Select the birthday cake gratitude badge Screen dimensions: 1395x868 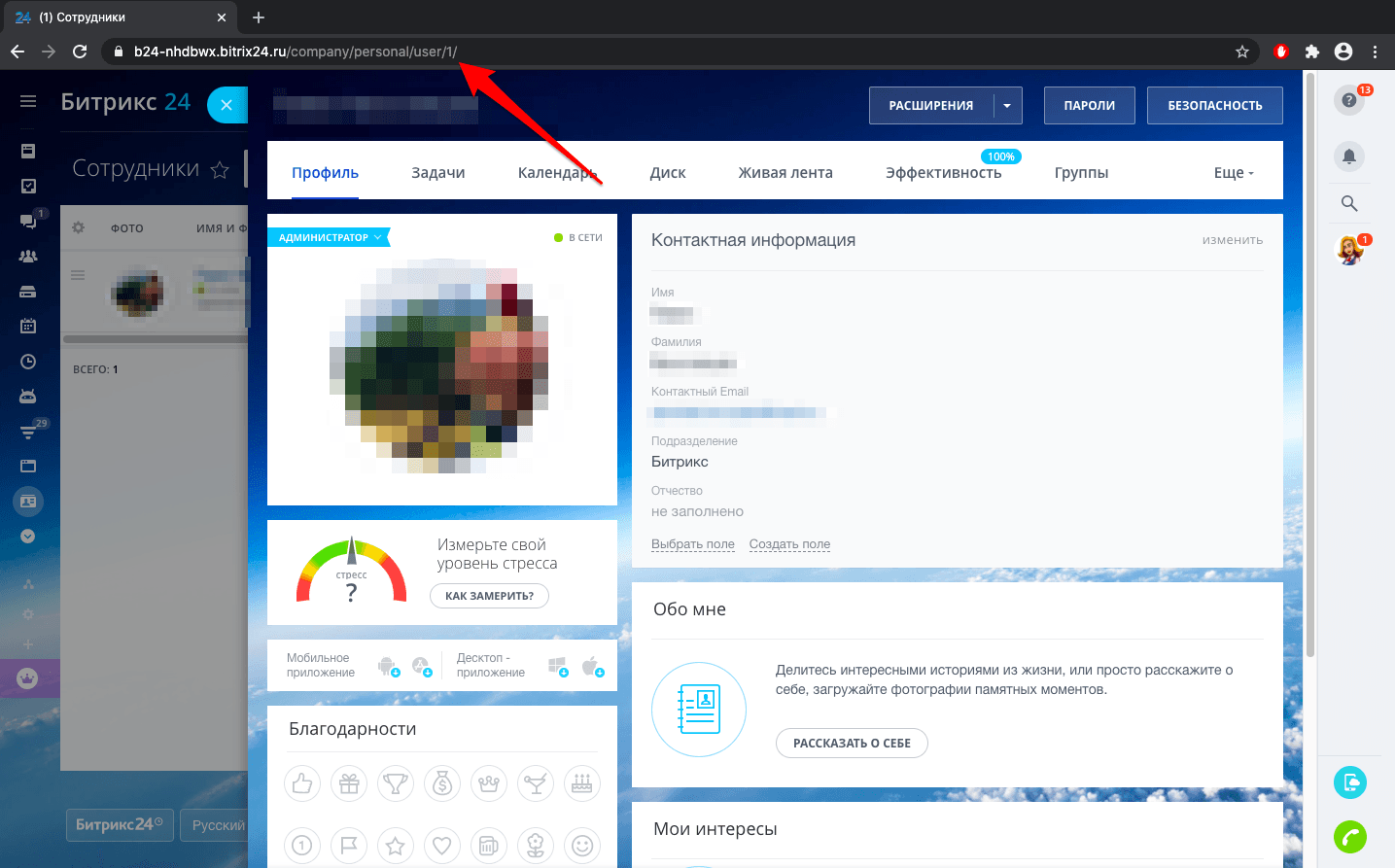(582, 782)
